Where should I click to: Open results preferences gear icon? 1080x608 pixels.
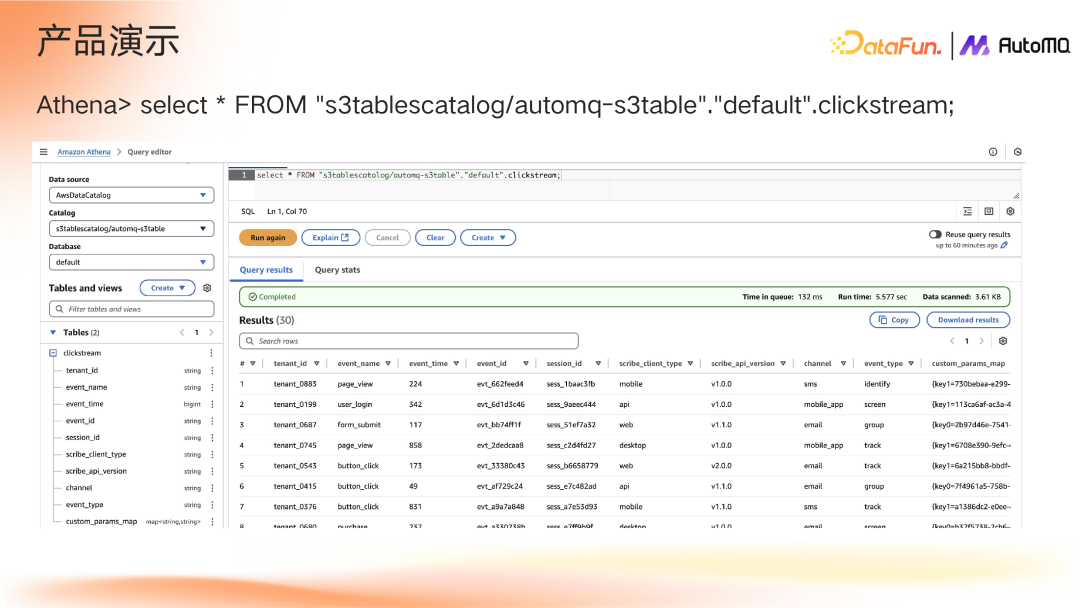(1003, 341)
